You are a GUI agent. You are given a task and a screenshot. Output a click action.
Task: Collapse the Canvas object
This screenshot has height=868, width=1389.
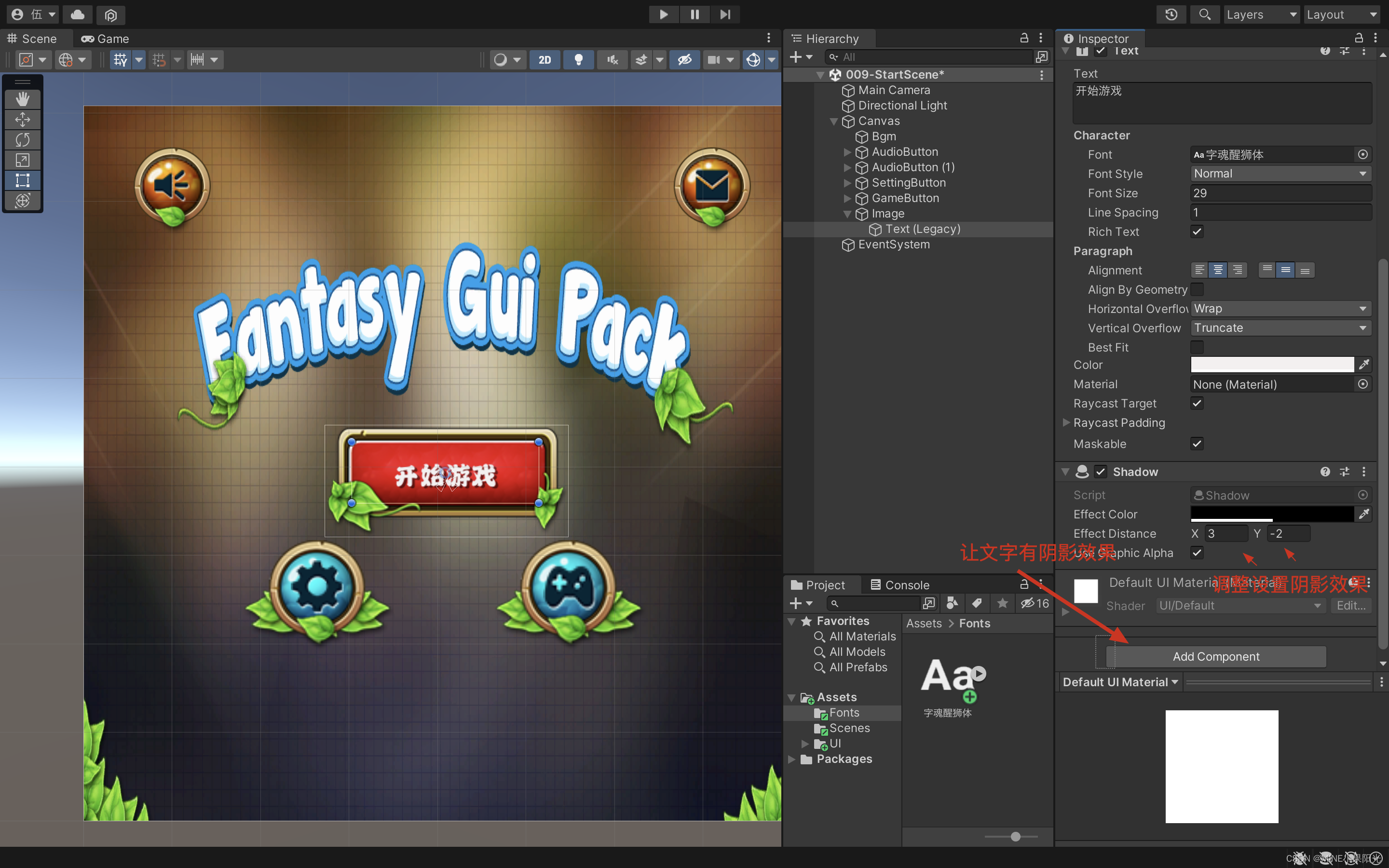[834, 121]
